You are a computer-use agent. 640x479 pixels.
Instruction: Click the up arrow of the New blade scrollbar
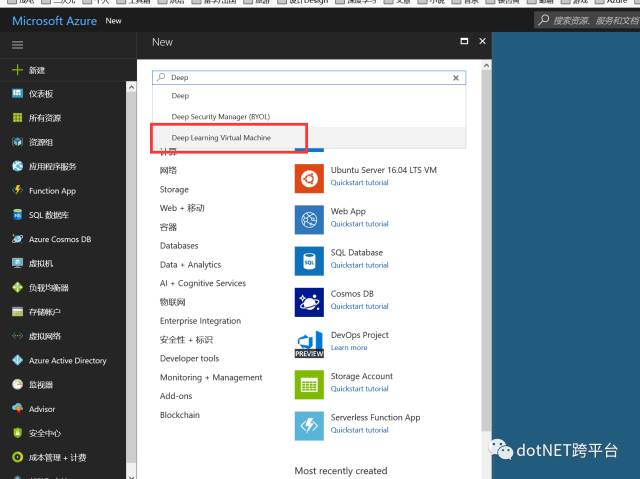(486, 66)
